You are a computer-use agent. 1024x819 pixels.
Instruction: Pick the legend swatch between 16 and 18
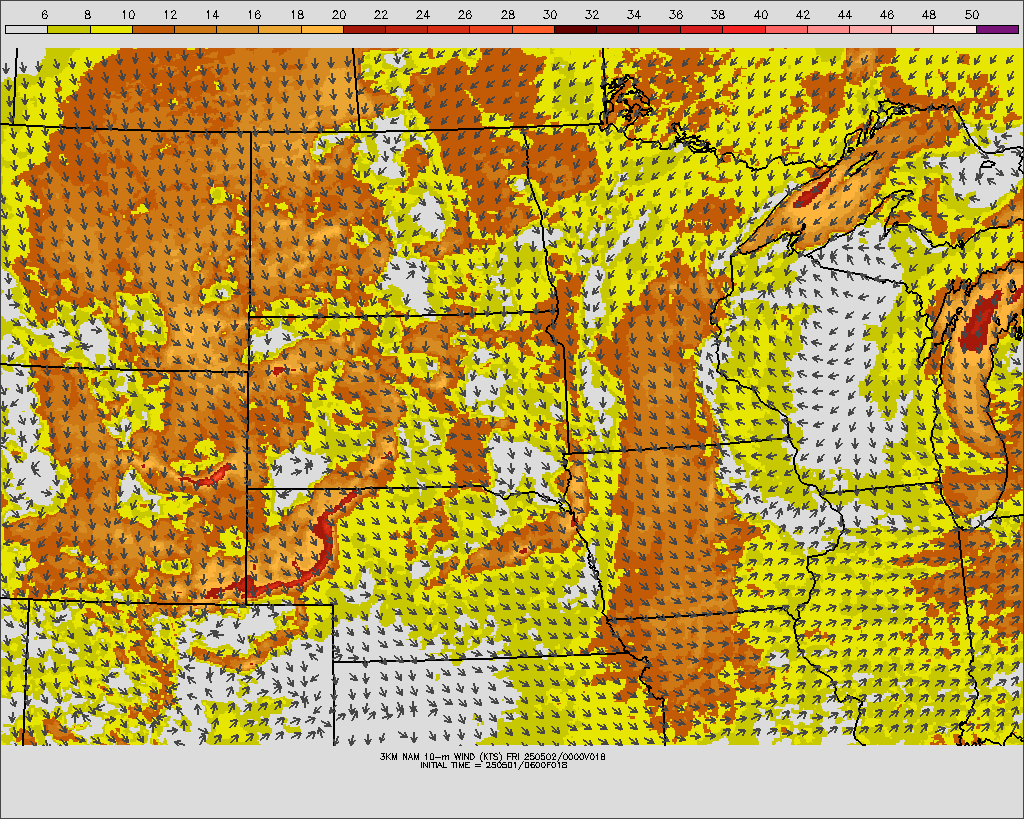tap(280, 29)
